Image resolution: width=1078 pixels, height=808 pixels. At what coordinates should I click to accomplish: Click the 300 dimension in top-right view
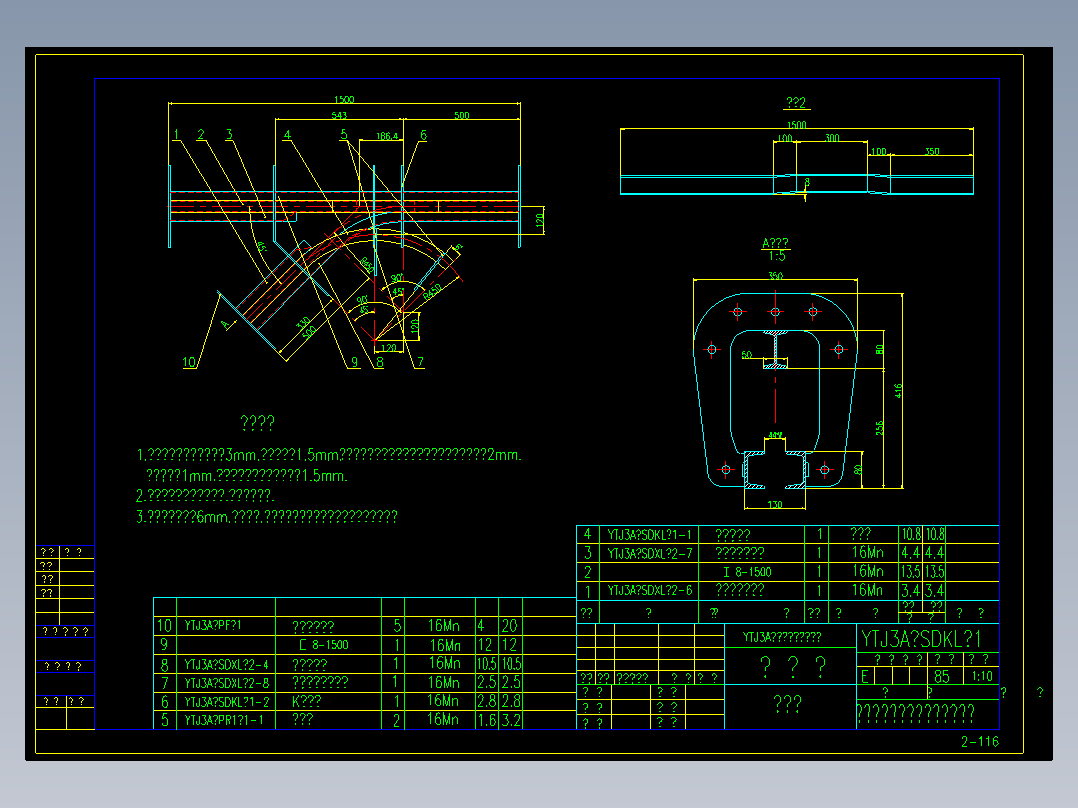tap(832, 138)
